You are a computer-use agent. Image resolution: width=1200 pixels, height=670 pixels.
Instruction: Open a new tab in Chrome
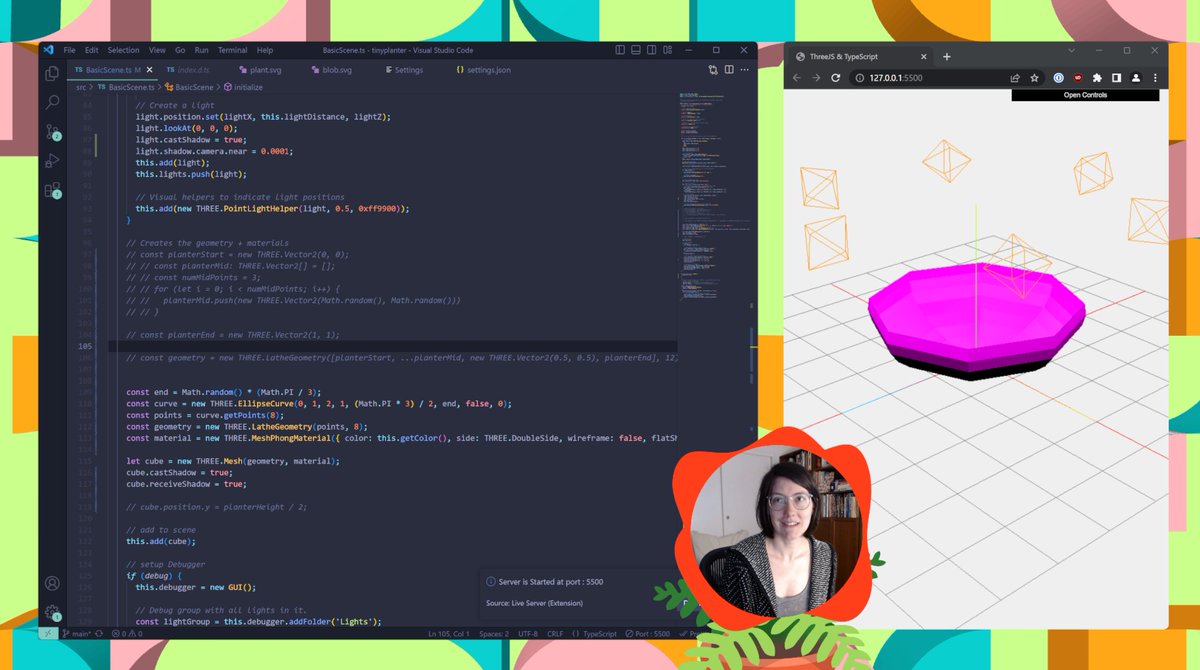point(946,57)
